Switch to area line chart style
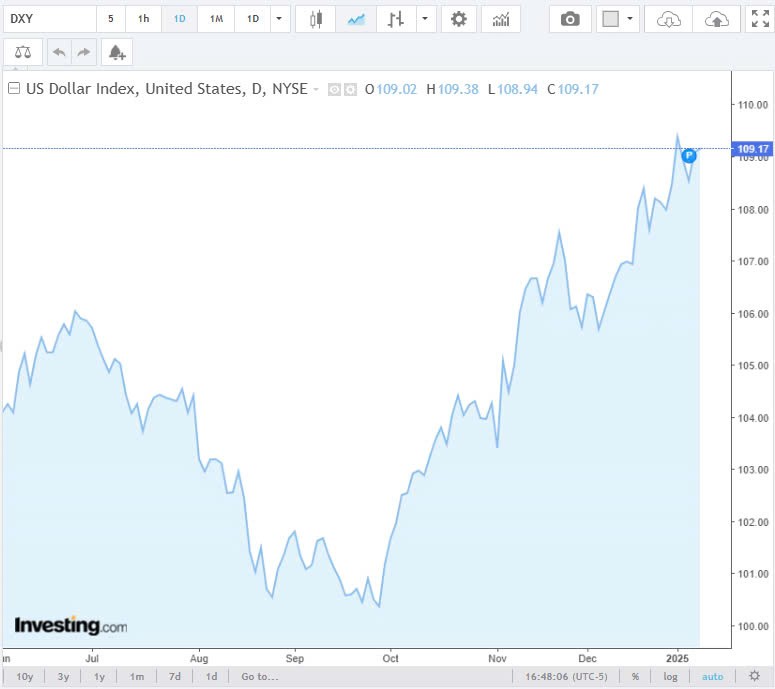This screenshot has width=775, height=689. pos(356,19)
